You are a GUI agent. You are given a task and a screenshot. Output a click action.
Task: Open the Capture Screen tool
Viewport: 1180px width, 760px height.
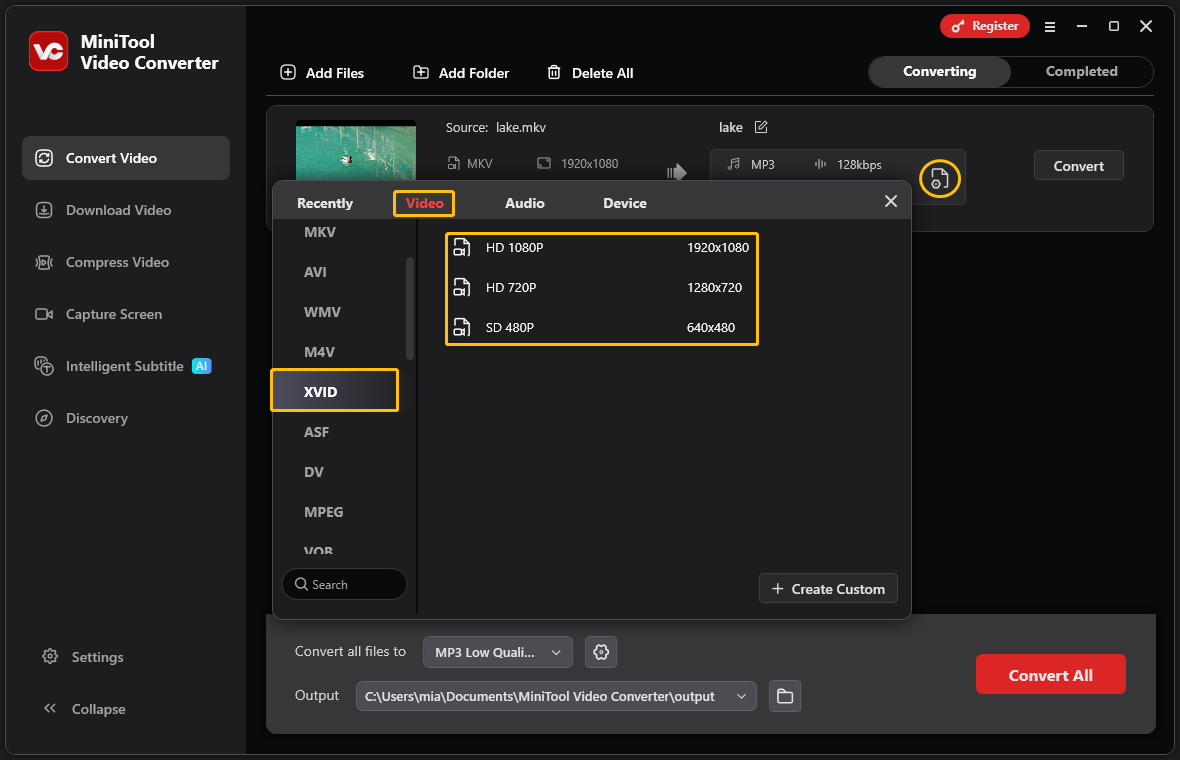(44, 314)
